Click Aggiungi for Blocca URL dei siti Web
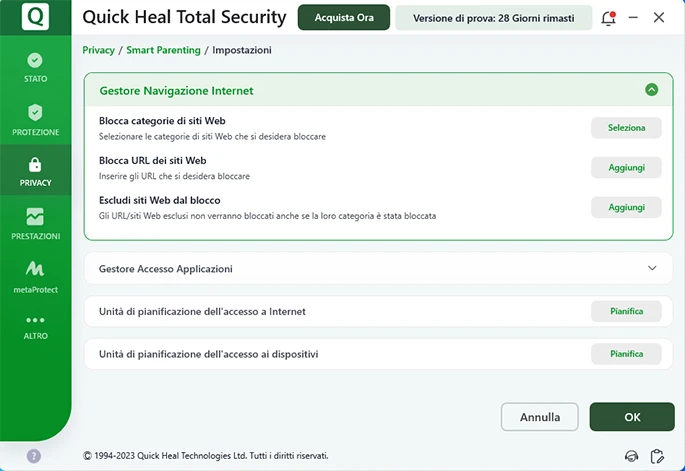685x471 pixels. point(626,168)
